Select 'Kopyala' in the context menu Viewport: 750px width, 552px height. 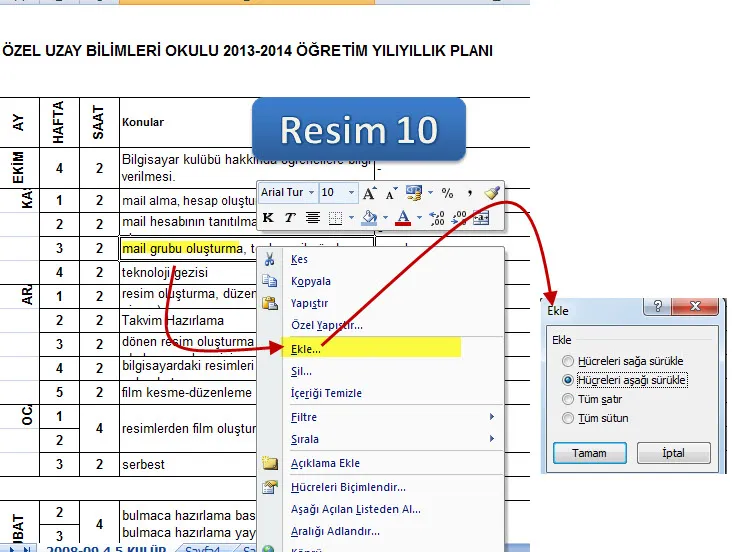click(x=310, y=281)
